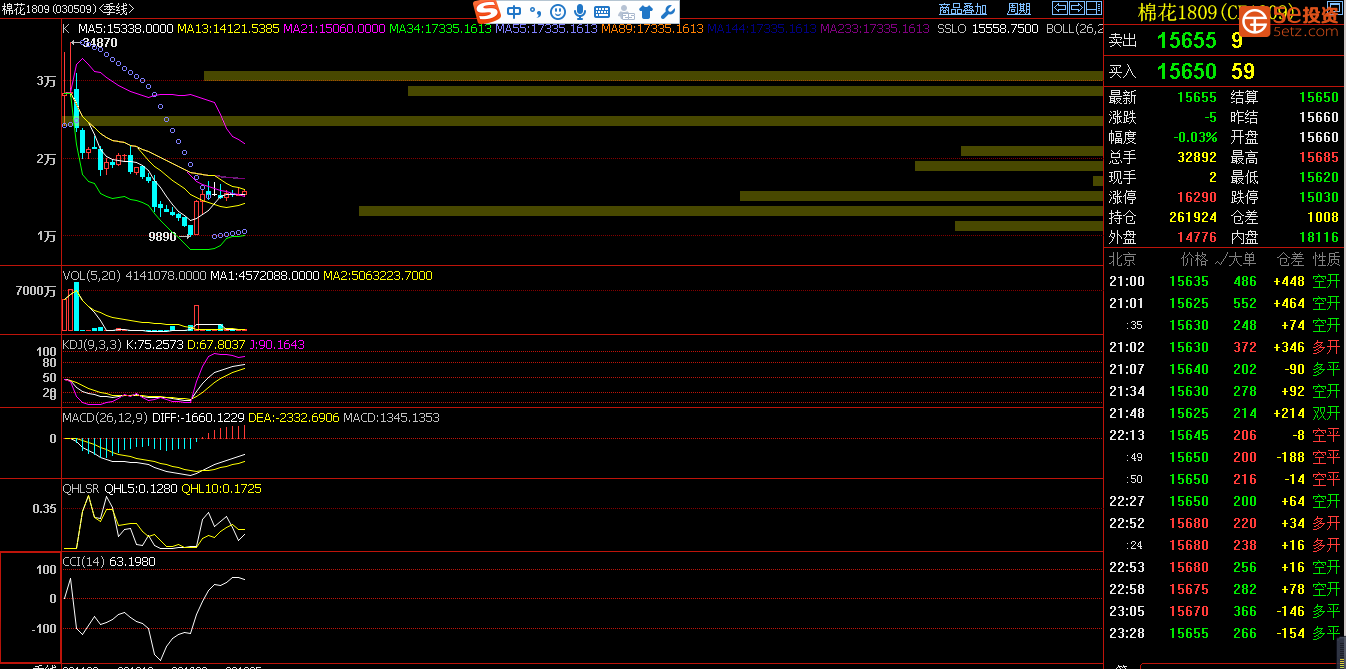The height and width of the screenshot is (669, 1346).
Task: Switch Chinese/English mode with 中 icon
Action: click(x=514, y=12)
